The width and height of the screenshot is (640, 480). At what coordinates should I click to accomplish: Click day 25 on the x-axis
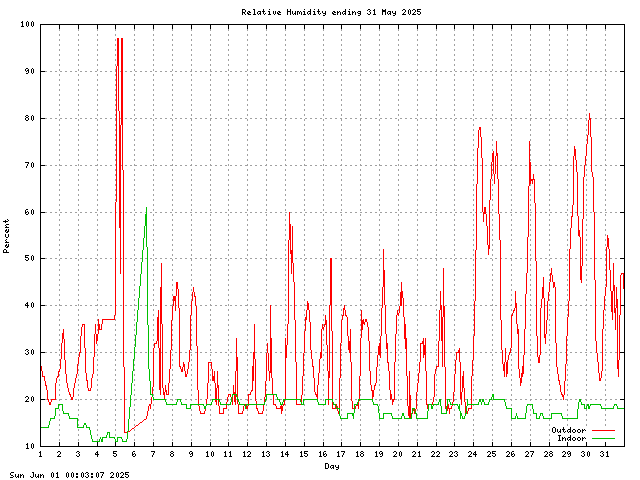pos(492,454)
